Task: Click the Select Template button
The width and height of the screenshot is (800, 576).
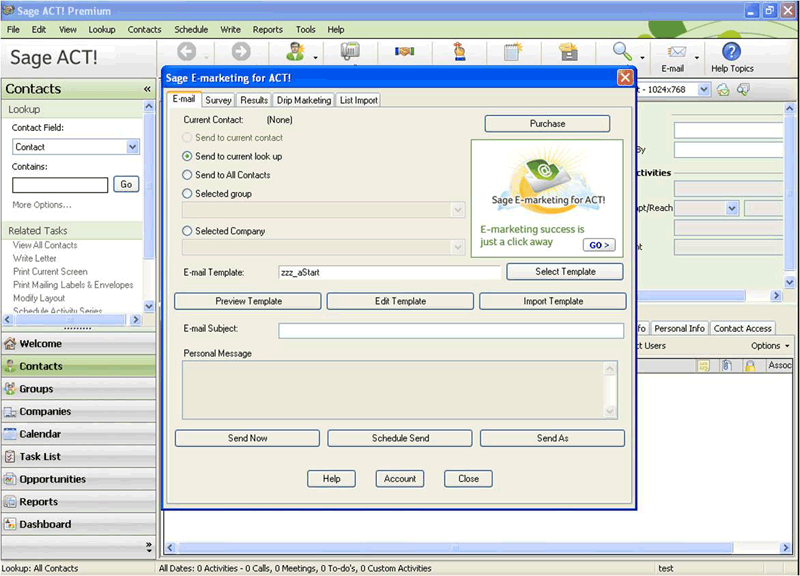Action: (x=565, y=272)
